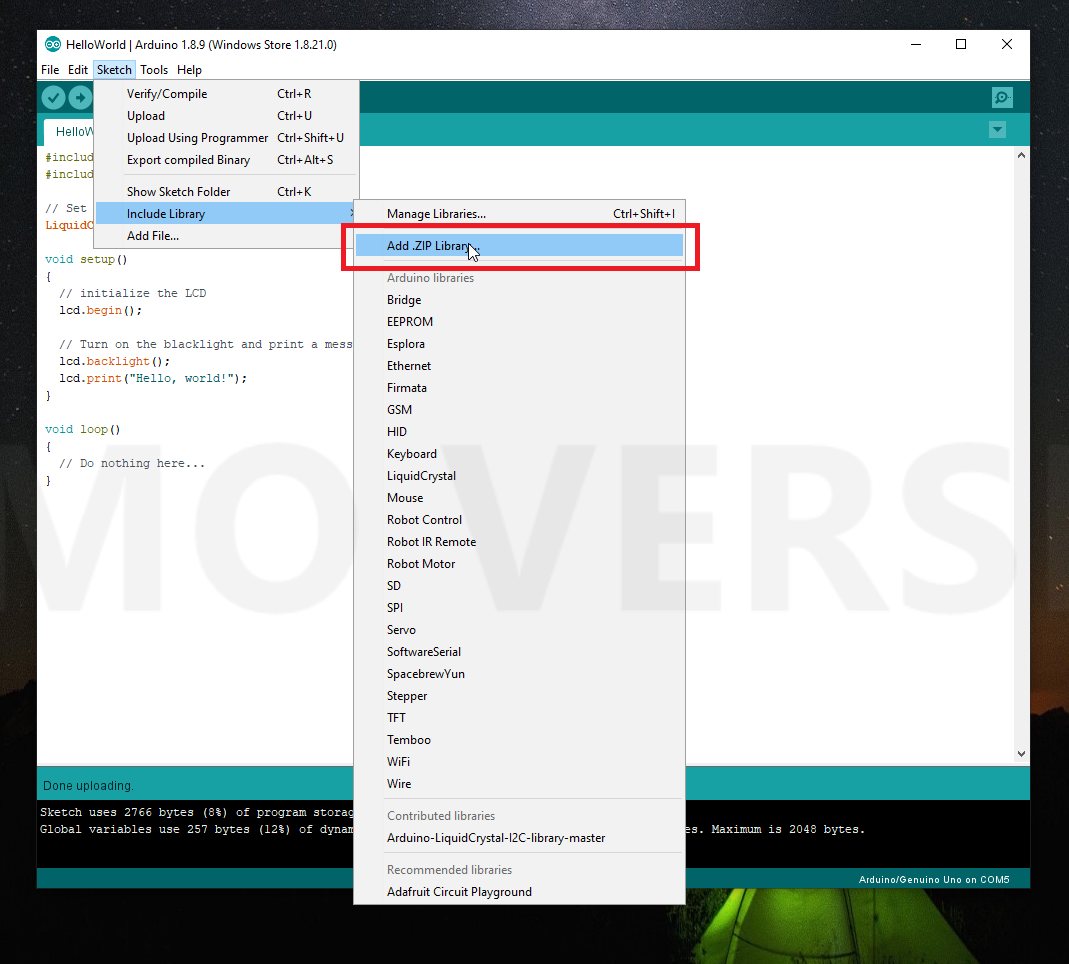Include the Stepper library
Screen dimensions: 1069x964
point(519,696)
